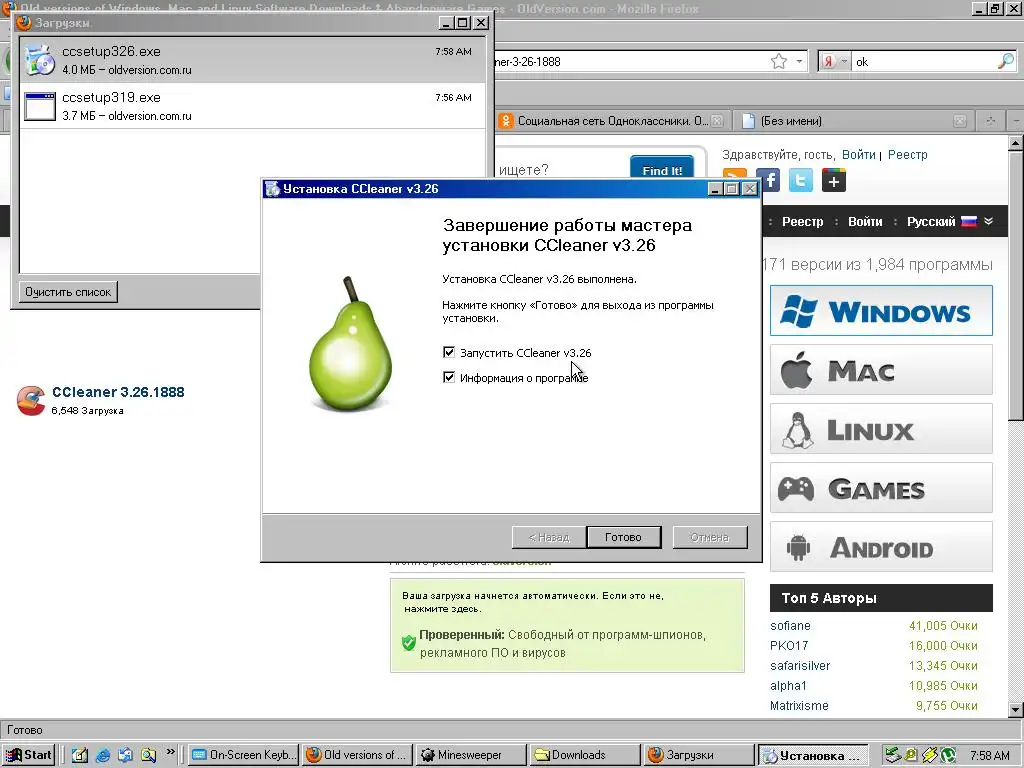Open Yandex search engine dropdown
1024x768 pixels.
[x=834, y=61]
